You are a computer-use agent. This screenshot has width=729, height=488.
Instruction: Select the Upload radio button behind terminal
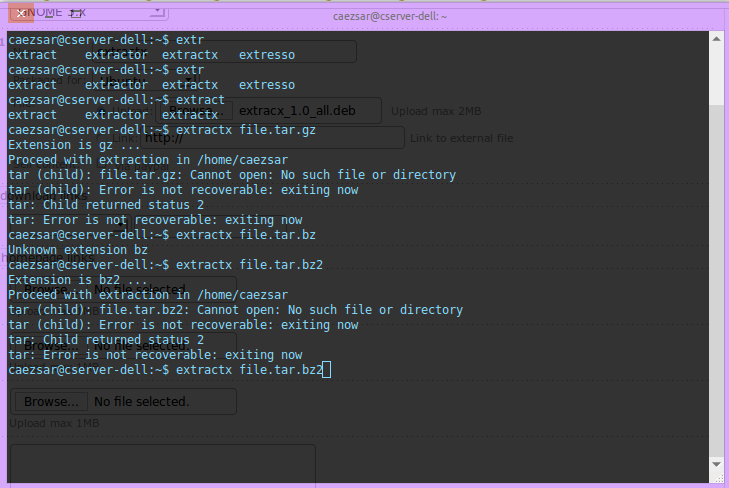102,111
